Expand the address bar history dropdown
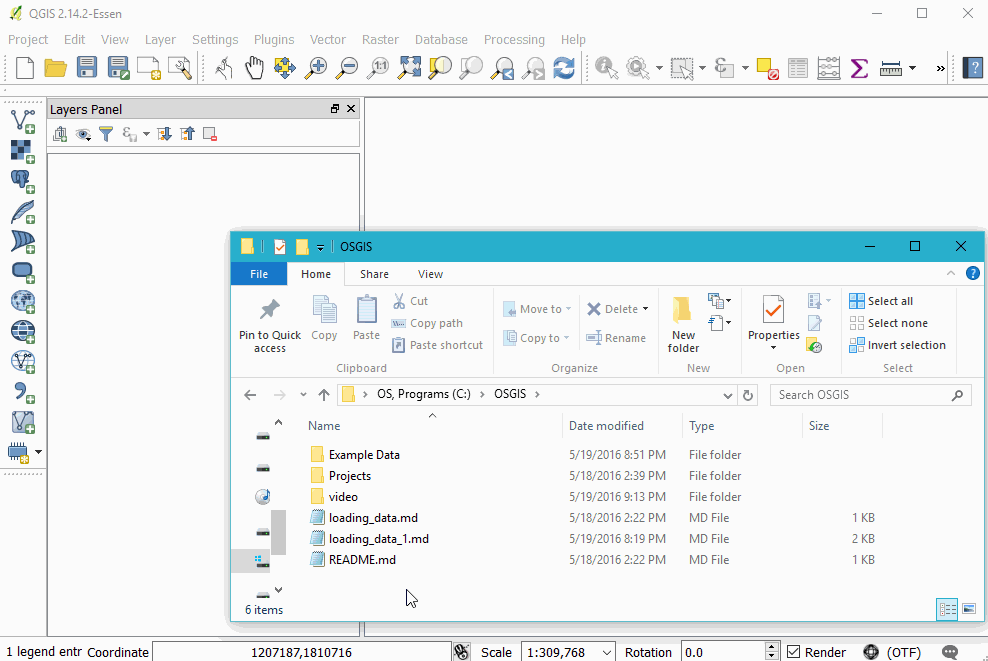Viewport: 988px width, 661px height. click(728, 395)
